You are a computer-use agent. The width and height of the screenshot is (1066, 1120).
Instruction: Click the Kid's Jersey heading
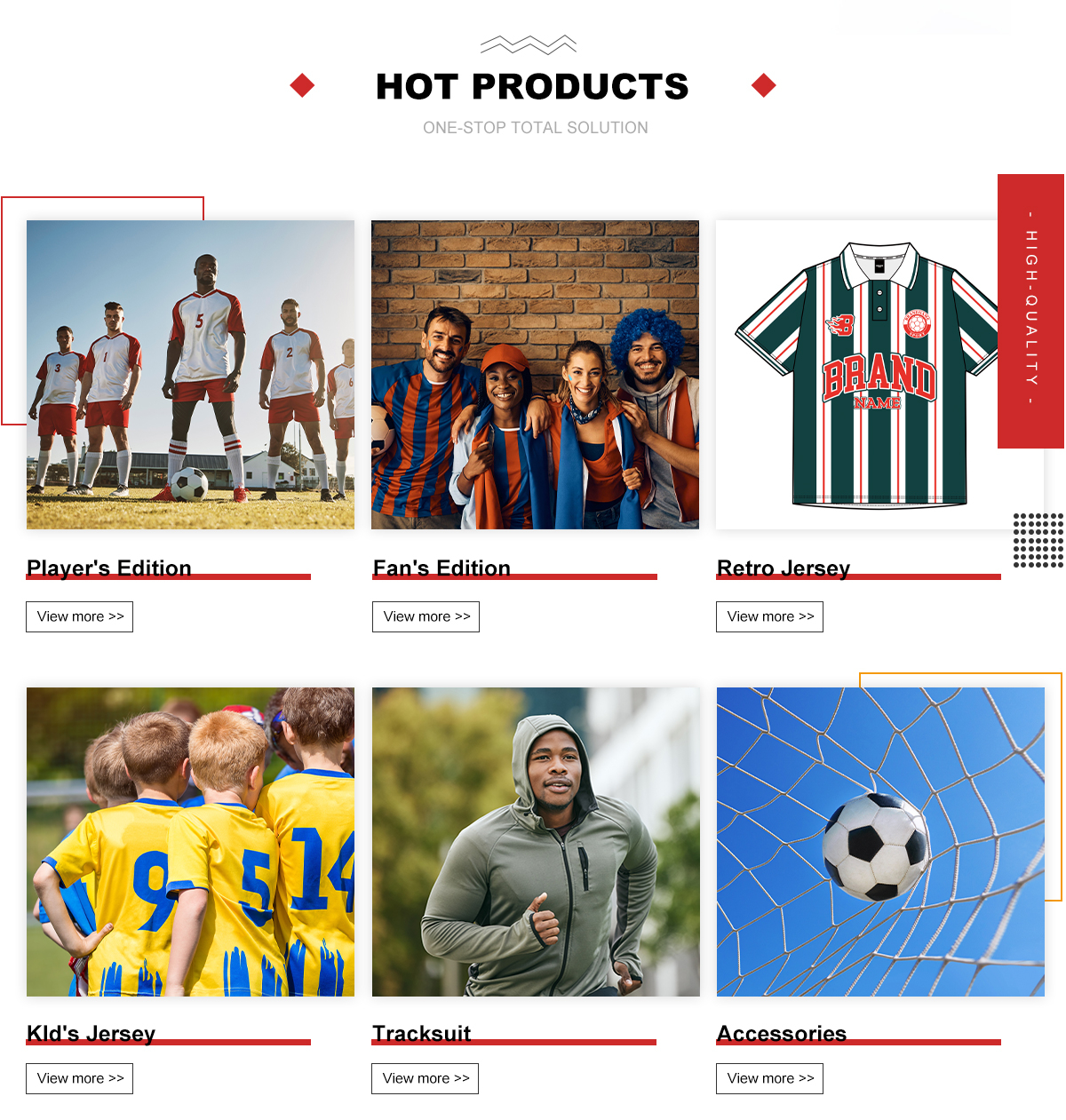(91, 1034)
